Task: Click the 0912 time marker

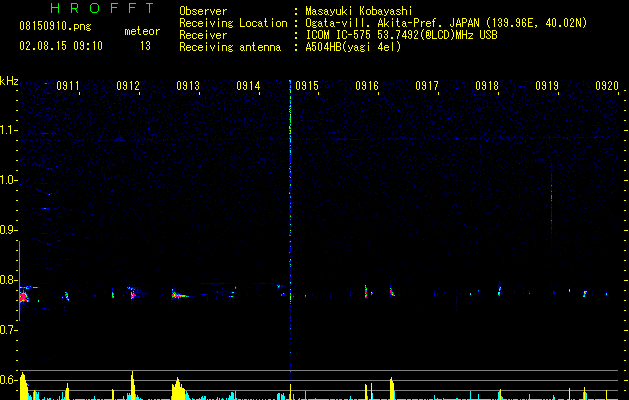Action: point(128,86)
